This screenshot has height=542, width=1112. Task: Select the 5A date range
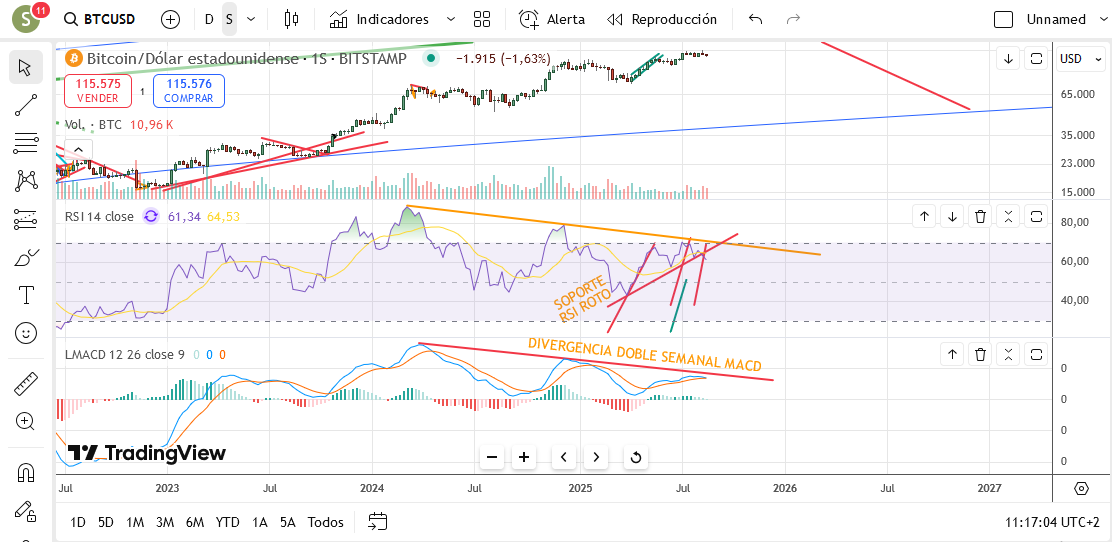[287, 523]
